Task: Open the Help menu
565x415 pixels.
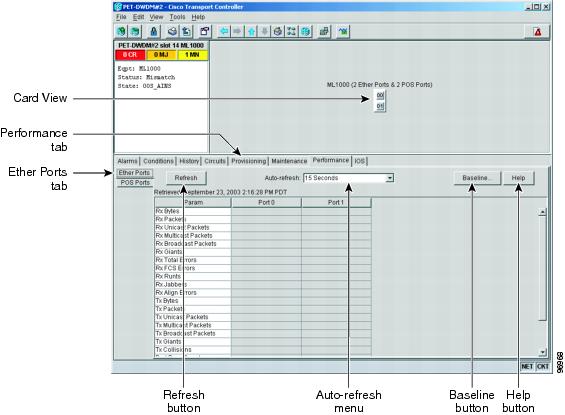Action: coord(198,17)
